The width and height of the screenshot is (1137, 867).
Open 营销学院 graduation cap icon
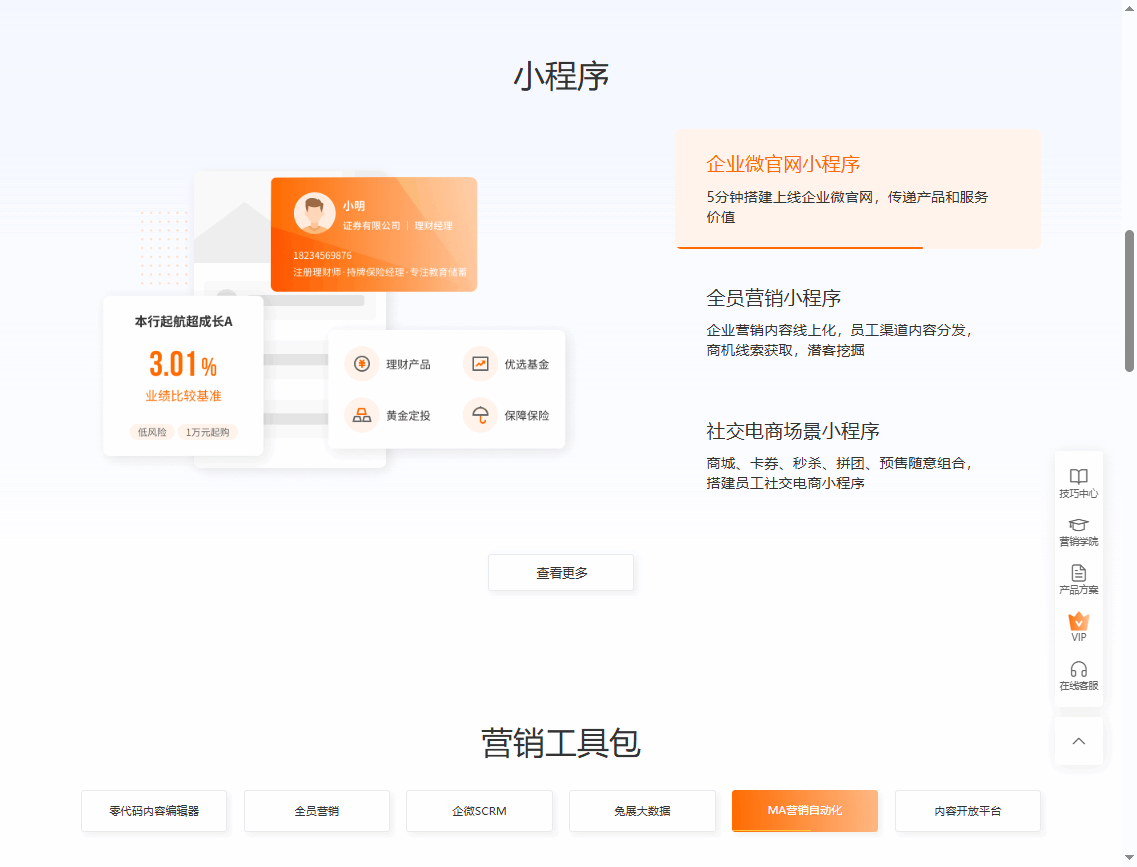pos(1078,525)
